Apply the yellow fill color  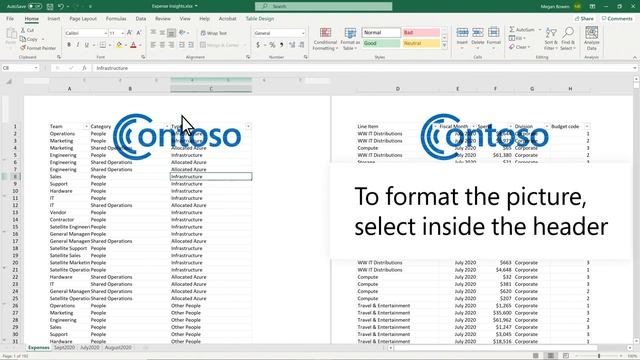119,45
